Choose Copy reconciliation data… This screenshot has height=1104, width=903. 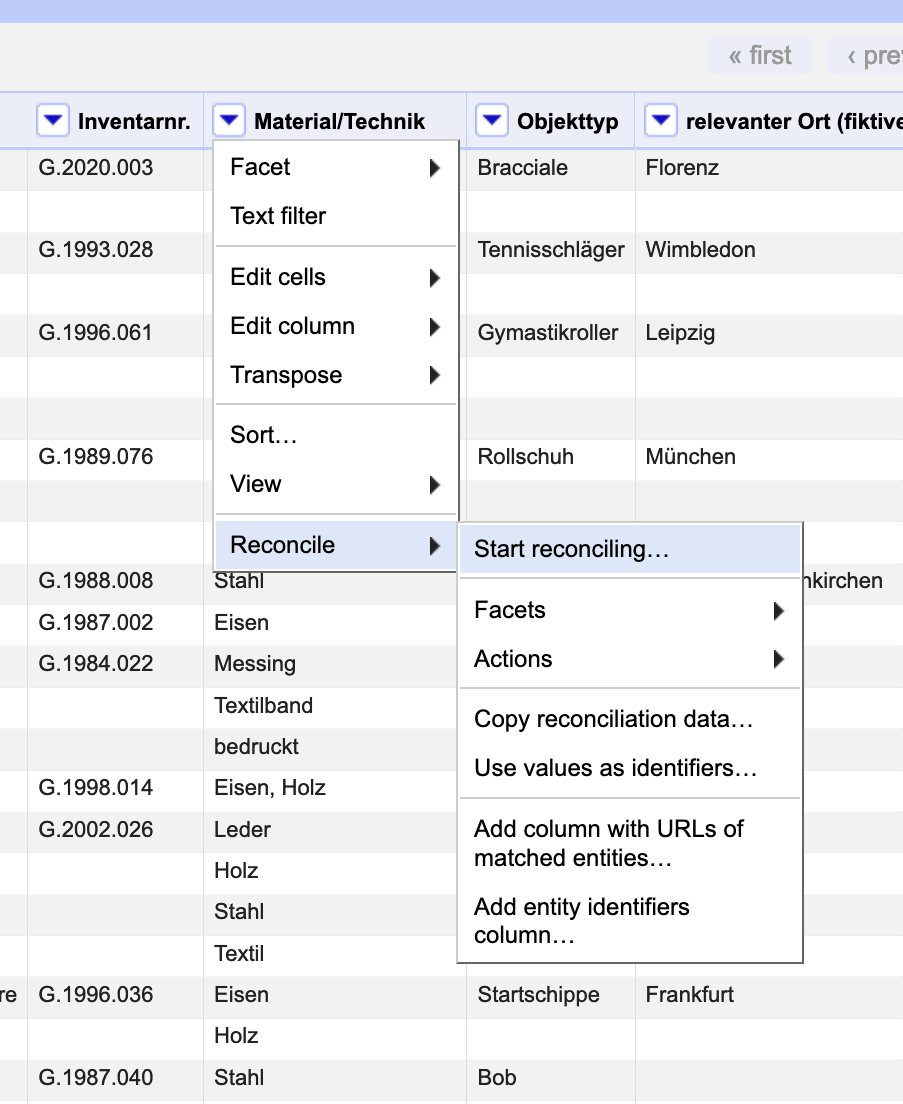[x=613, y=719]
